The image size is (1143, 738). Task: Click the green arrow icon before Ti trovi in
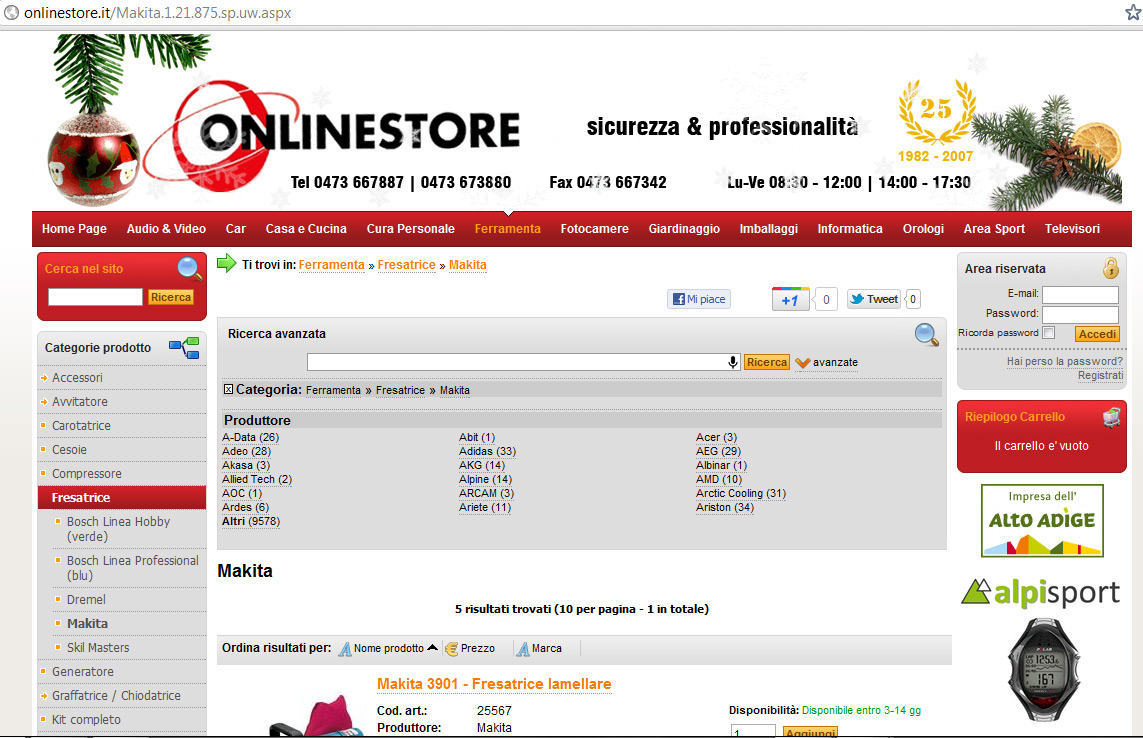coord(227,263)
